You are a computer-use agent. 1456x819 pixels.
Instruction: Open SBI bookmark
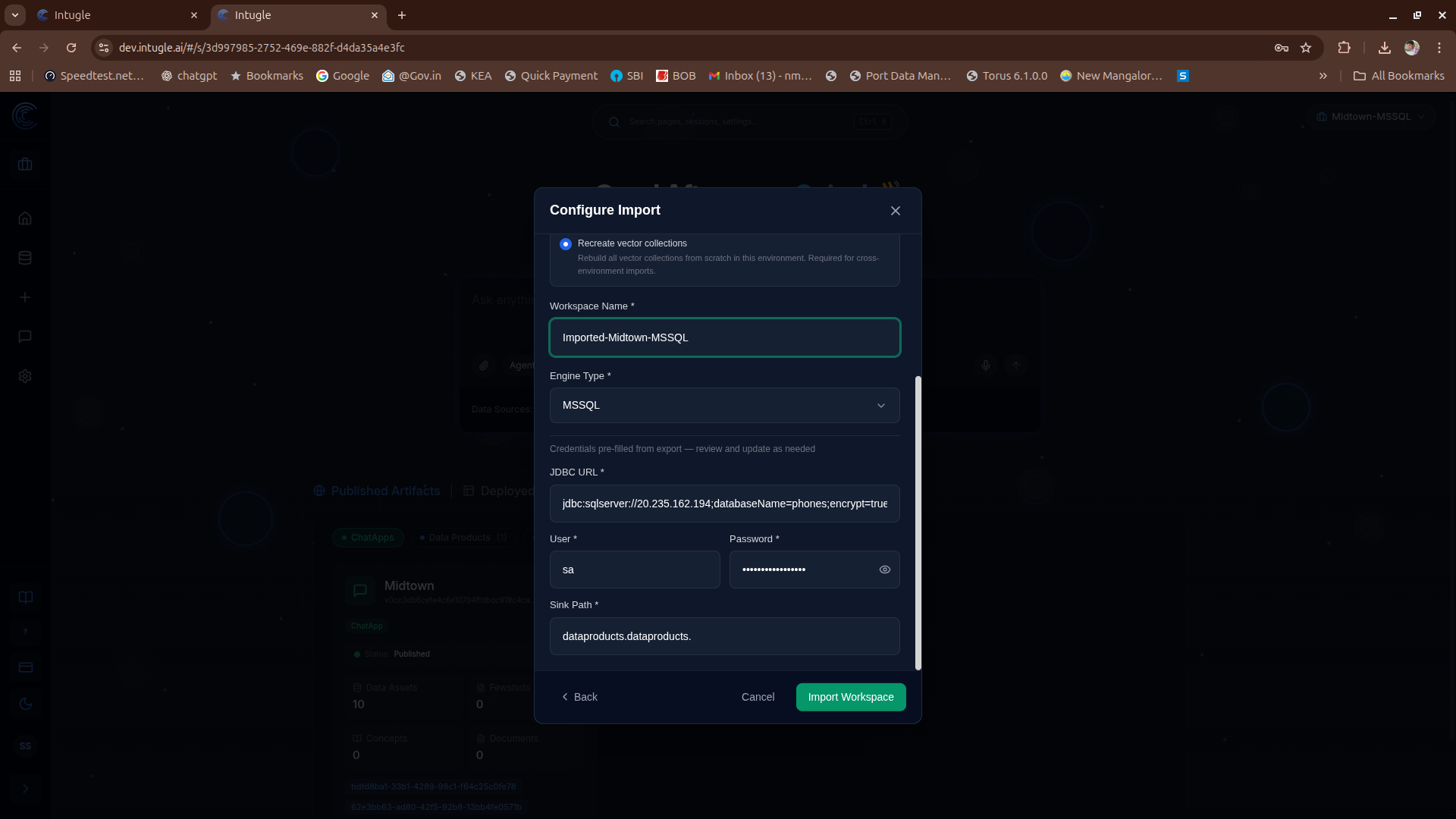pos(627,76)
